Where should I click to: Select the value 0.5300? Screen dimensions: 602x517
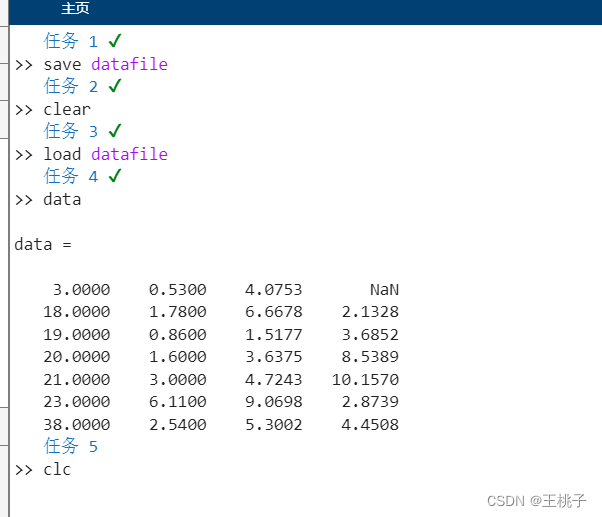pos(178,289)
